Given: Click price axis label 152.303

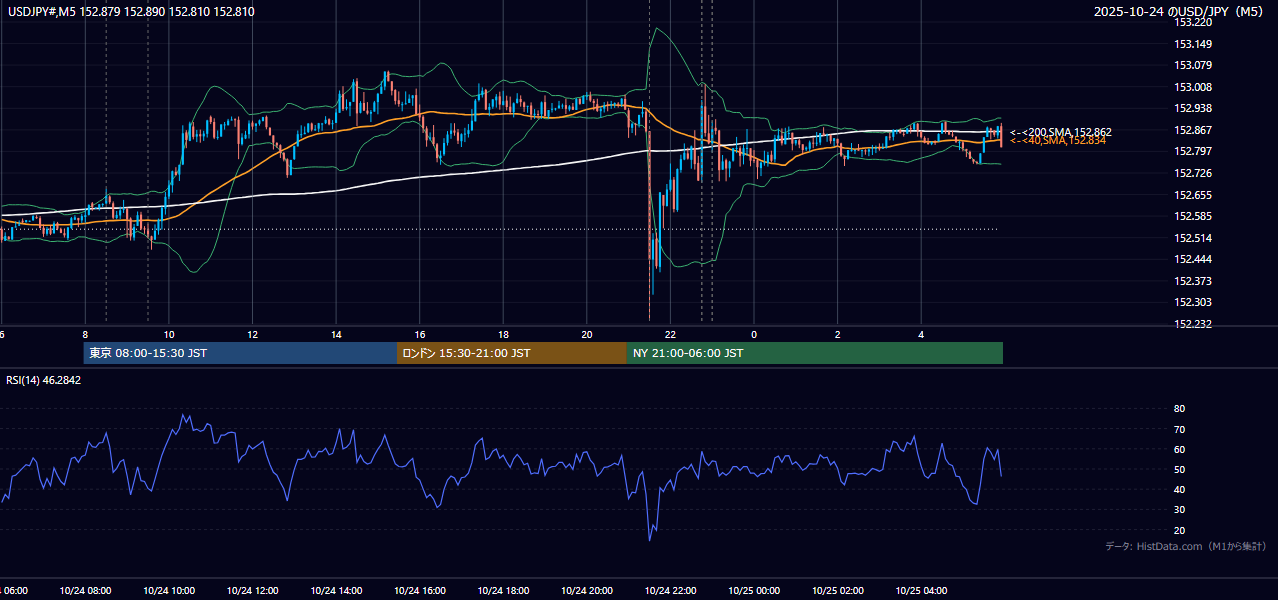Looking at the screenshot, I should 1192,302.
